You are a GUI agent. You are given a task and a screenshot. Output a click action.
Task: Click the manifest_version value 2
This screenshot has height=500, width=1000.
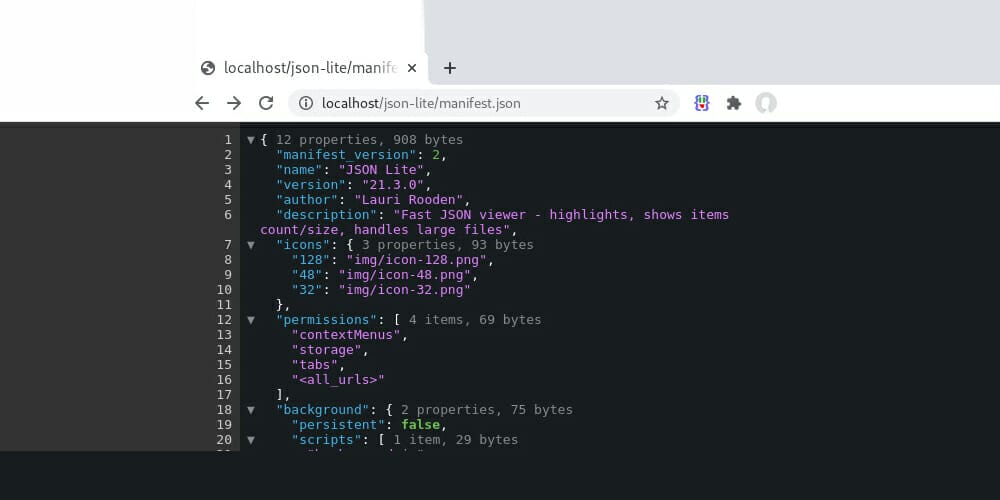436,155
